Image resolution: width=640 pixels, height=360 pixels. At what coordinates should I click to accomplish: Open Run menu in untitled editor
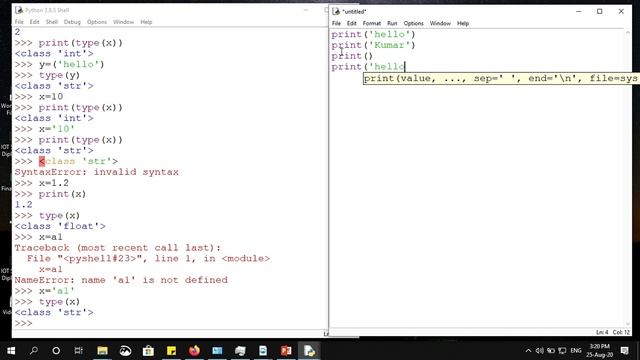[392, 23]
